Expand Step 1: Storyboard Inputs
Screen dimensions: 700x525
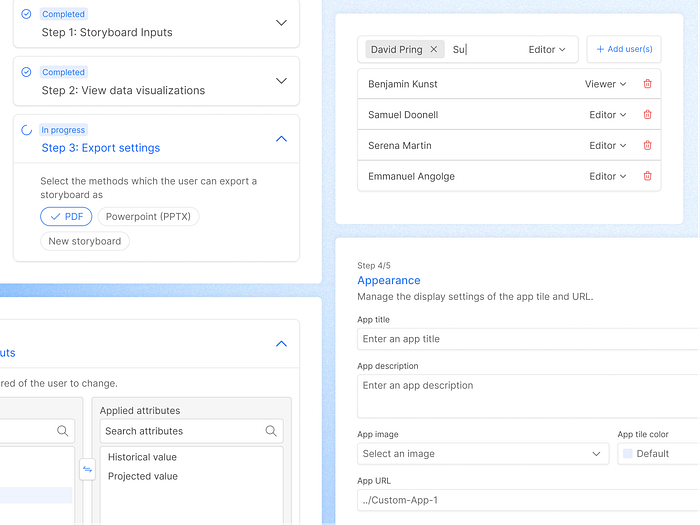coord(281,23)
